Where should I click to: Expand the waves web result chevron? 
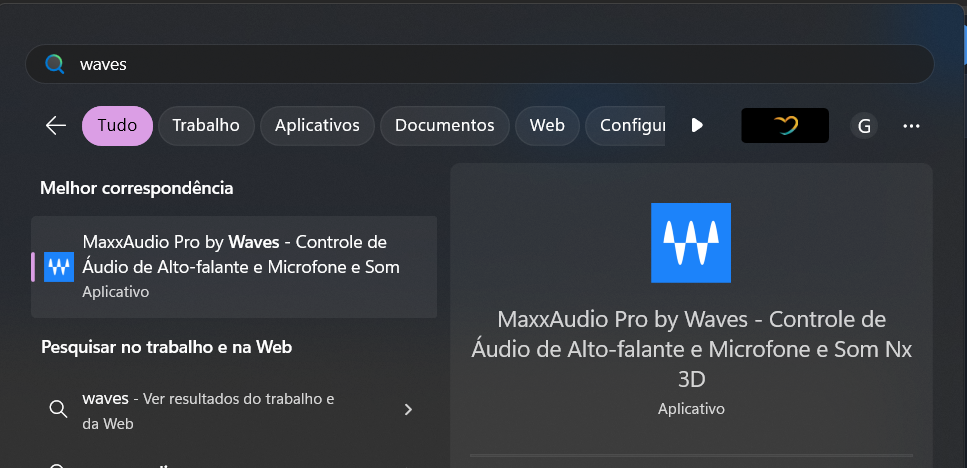click(408, 409)
